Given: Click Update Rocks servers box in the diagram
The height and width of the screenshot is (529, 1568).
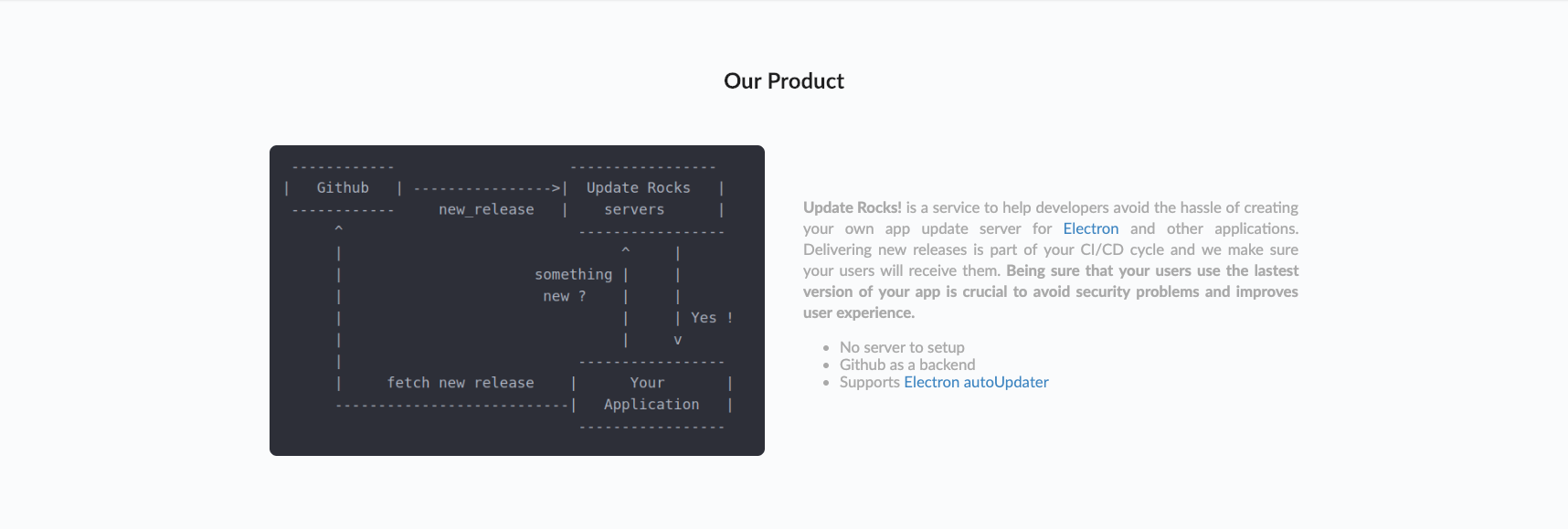Looking at the screenshot, I should pyautogui.click(x=643, y=199).
